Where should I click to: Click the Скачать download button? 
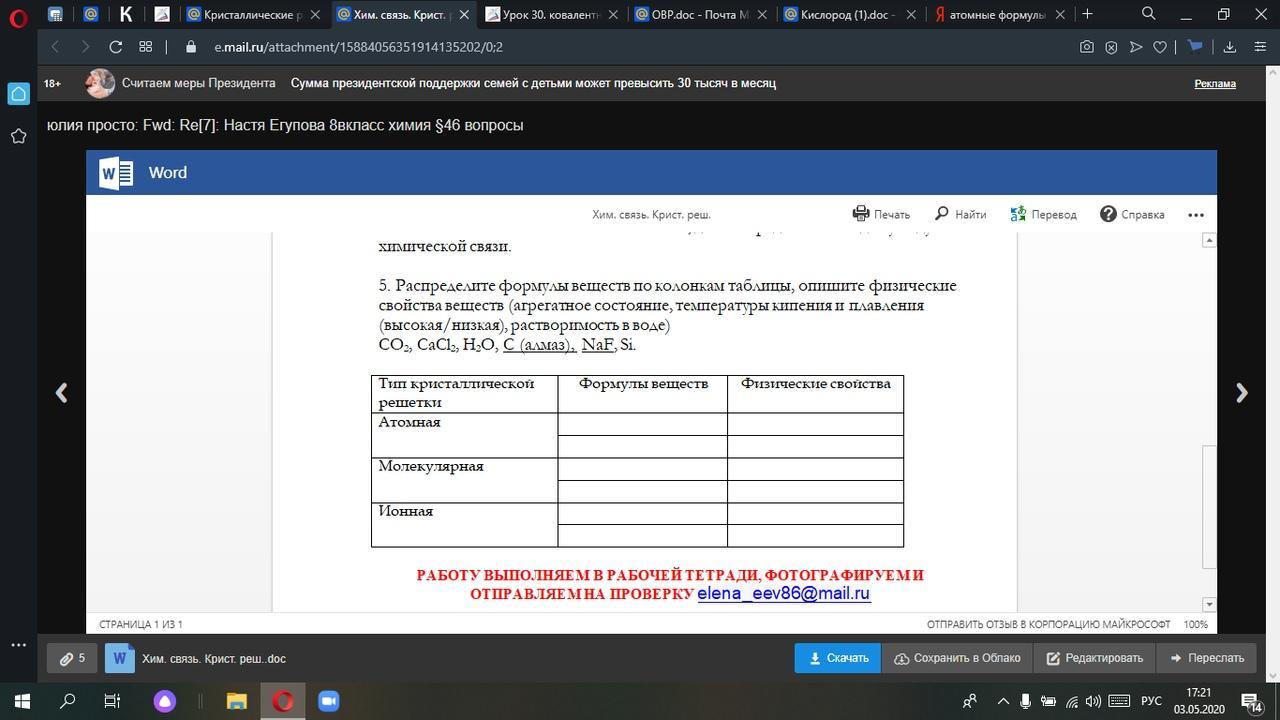[838, 658]
